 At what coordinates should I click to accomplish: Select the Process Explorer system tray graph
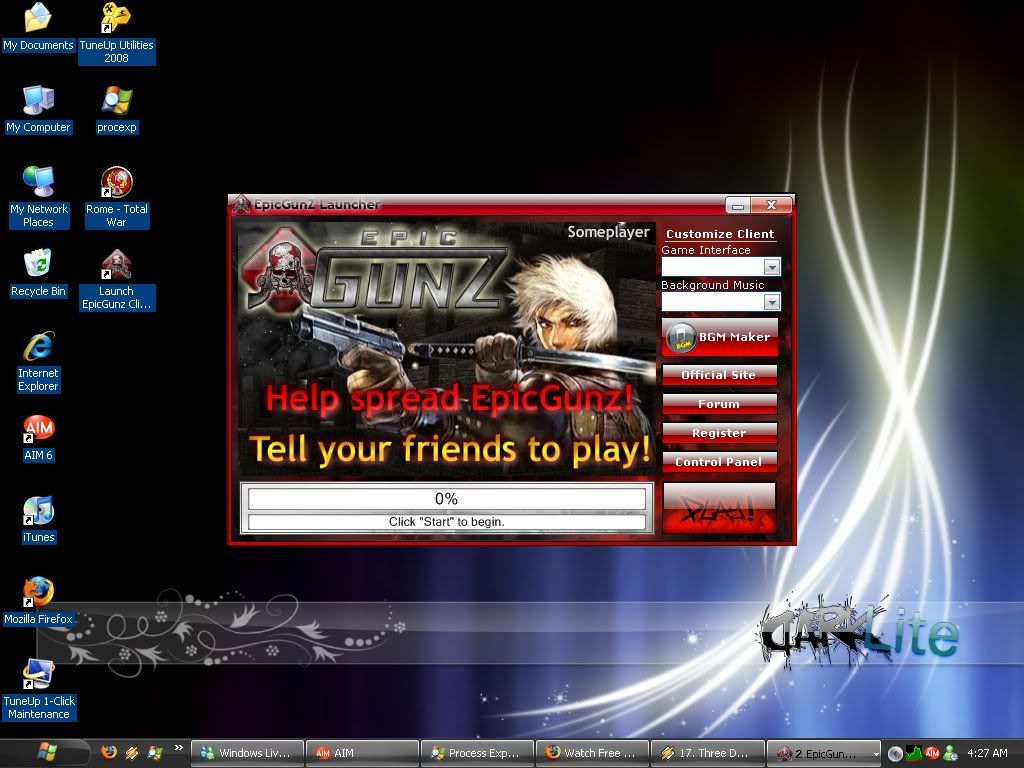pyautogui.click(x=913, y=753)
